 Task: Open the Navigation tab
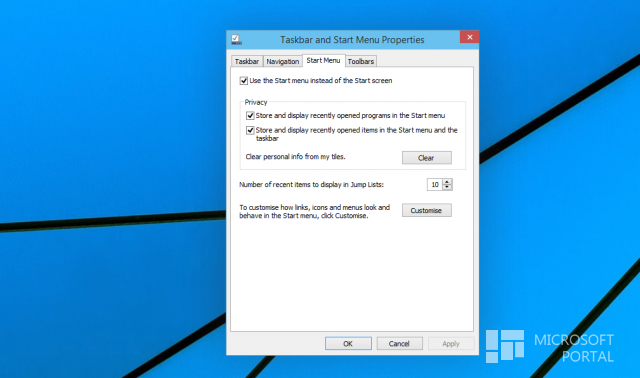[x=282, y=61]
